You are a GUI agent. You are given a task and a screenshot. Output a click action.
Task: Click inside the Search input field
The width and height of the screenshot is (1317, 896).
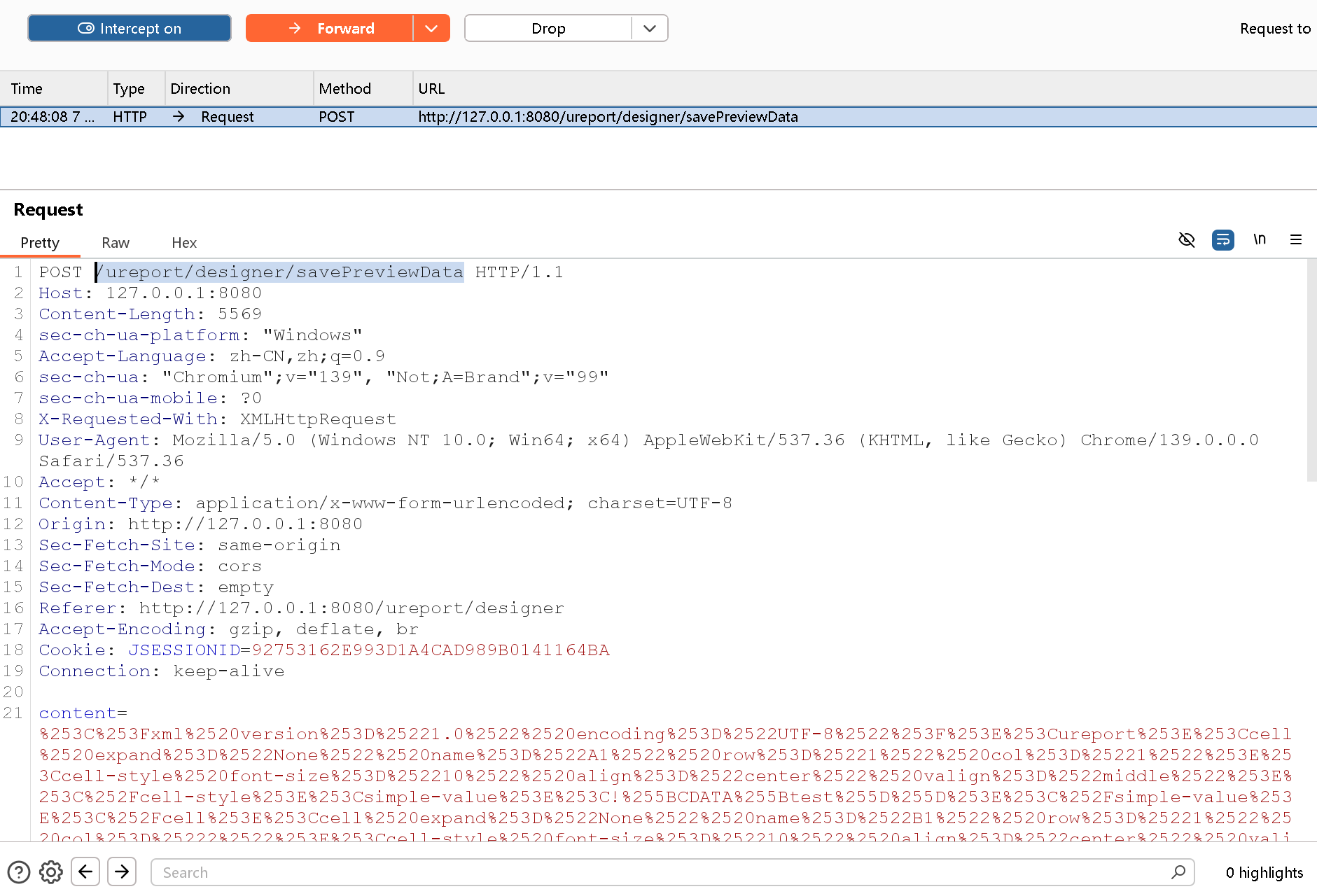pos(630,871)
